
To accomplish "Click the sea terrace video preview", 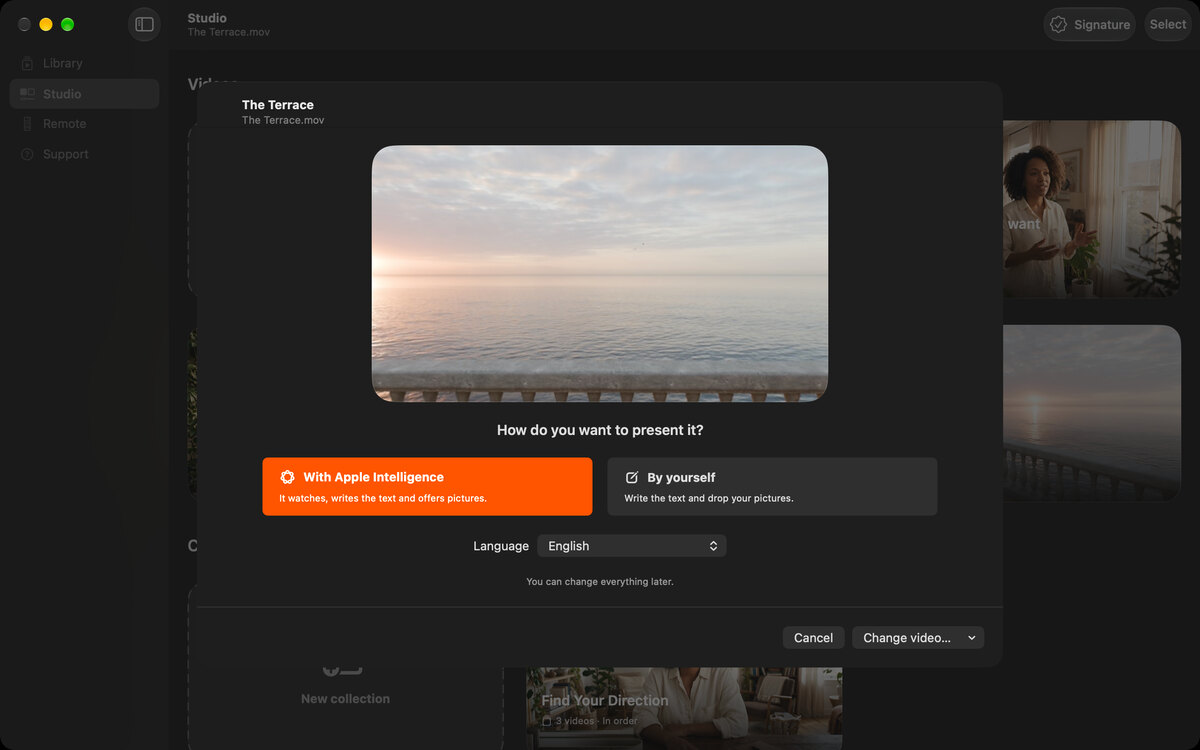I will (x=600, y=274).
